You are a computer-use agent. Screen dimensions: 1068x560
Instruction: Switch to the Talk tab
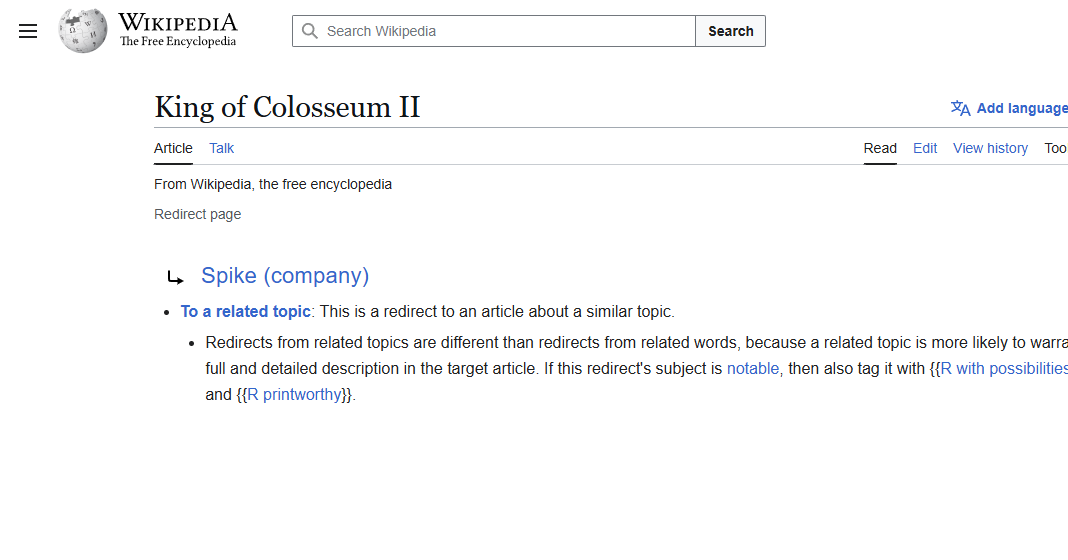click(x=221, y=148)
